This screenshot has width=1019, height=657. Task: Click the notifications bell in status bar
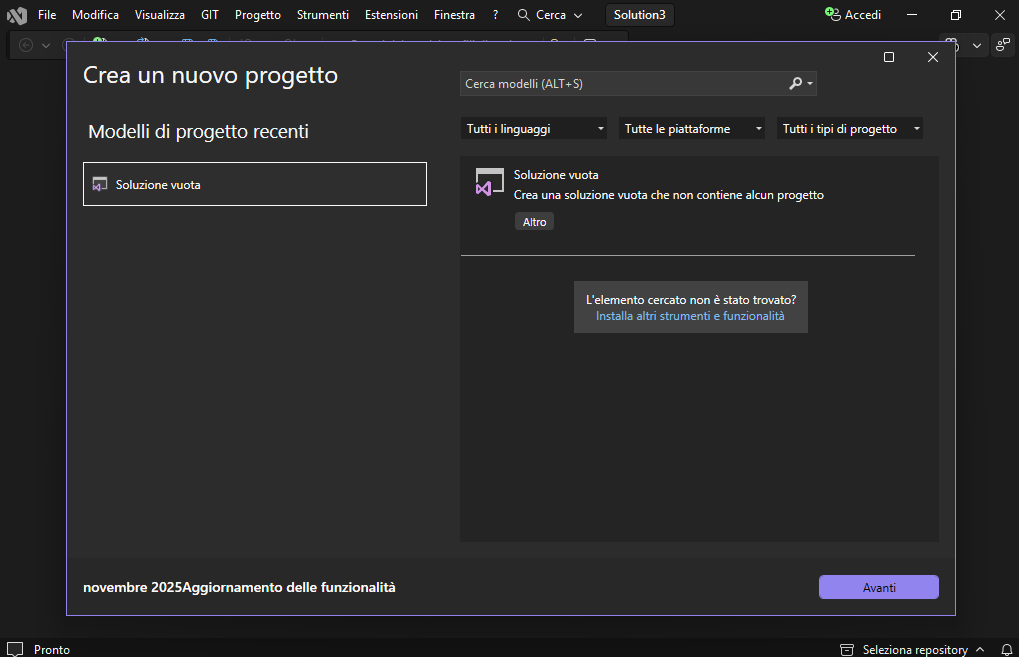[x=1006, y=649]
